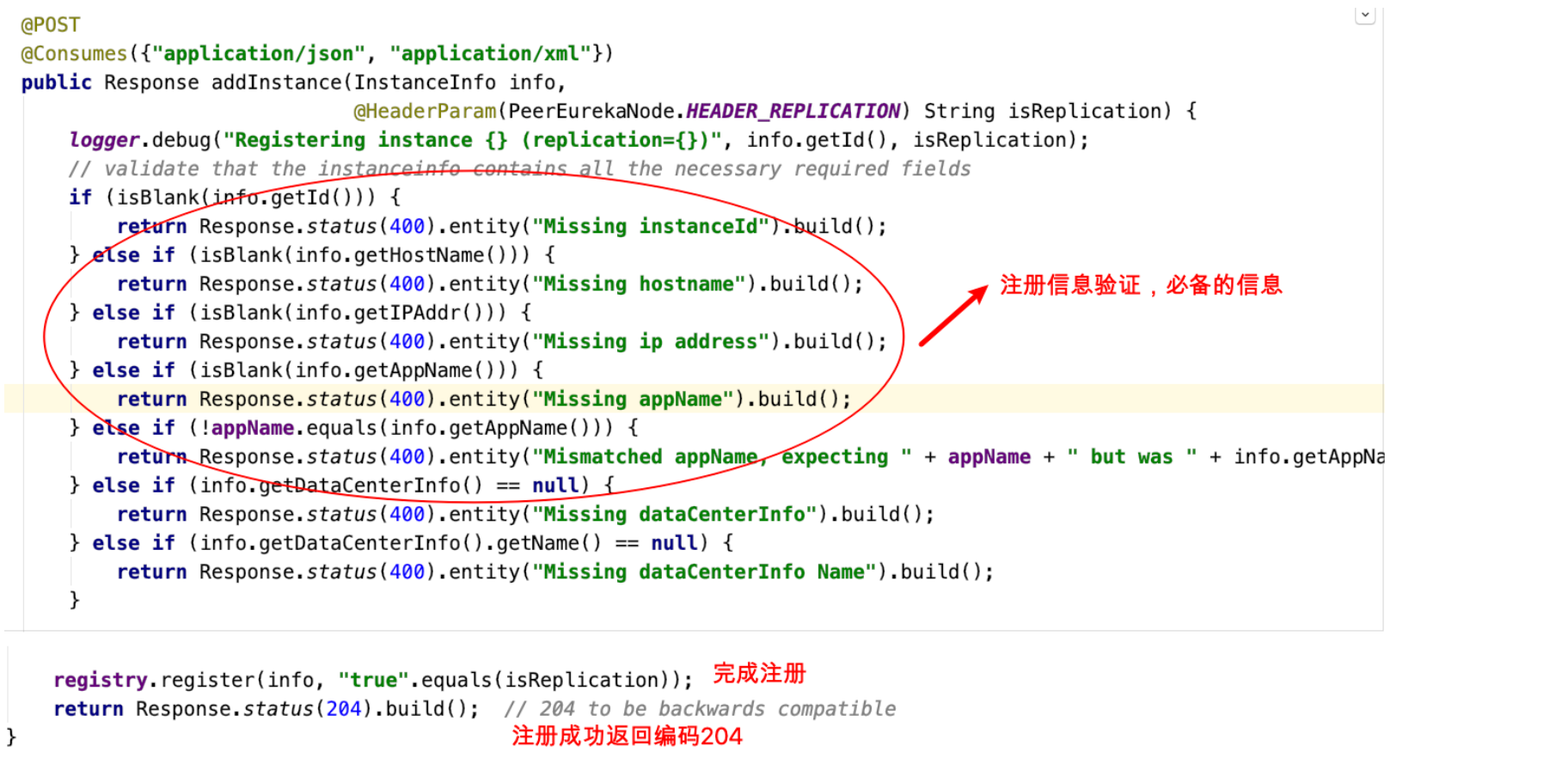
Task: Select the "application/xml" string
Action: (491, 53)
